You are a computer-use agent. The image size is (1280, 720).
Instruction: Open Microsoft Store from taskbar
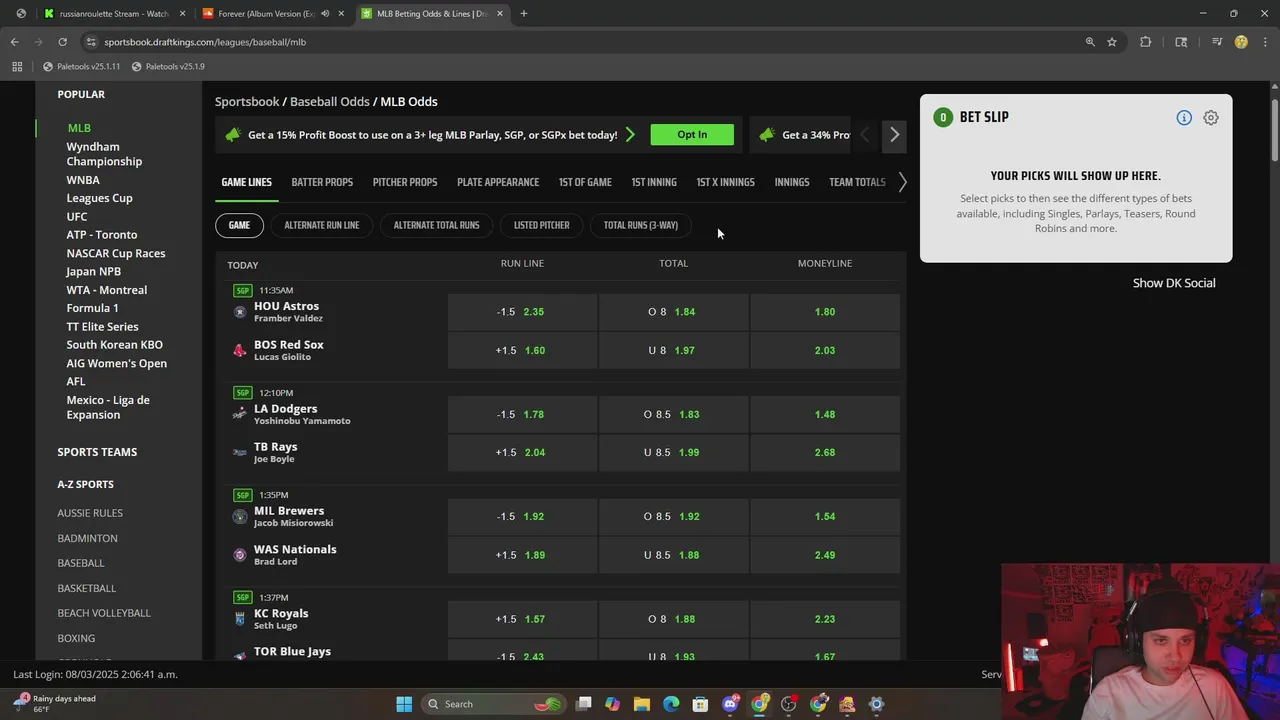coord(700,704)
